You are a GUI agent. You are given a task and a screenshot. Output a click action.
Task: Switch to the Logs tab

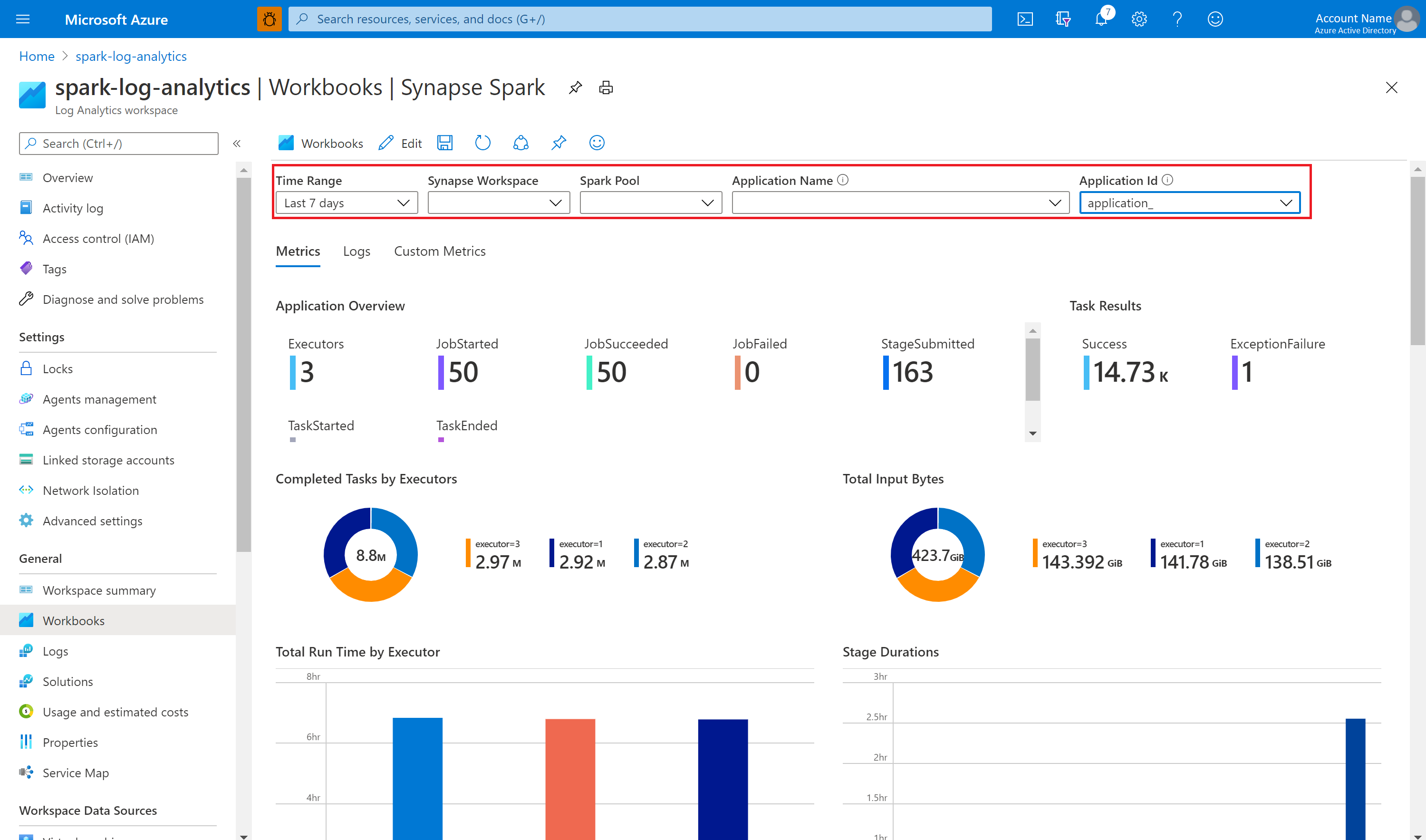[356, 250]
